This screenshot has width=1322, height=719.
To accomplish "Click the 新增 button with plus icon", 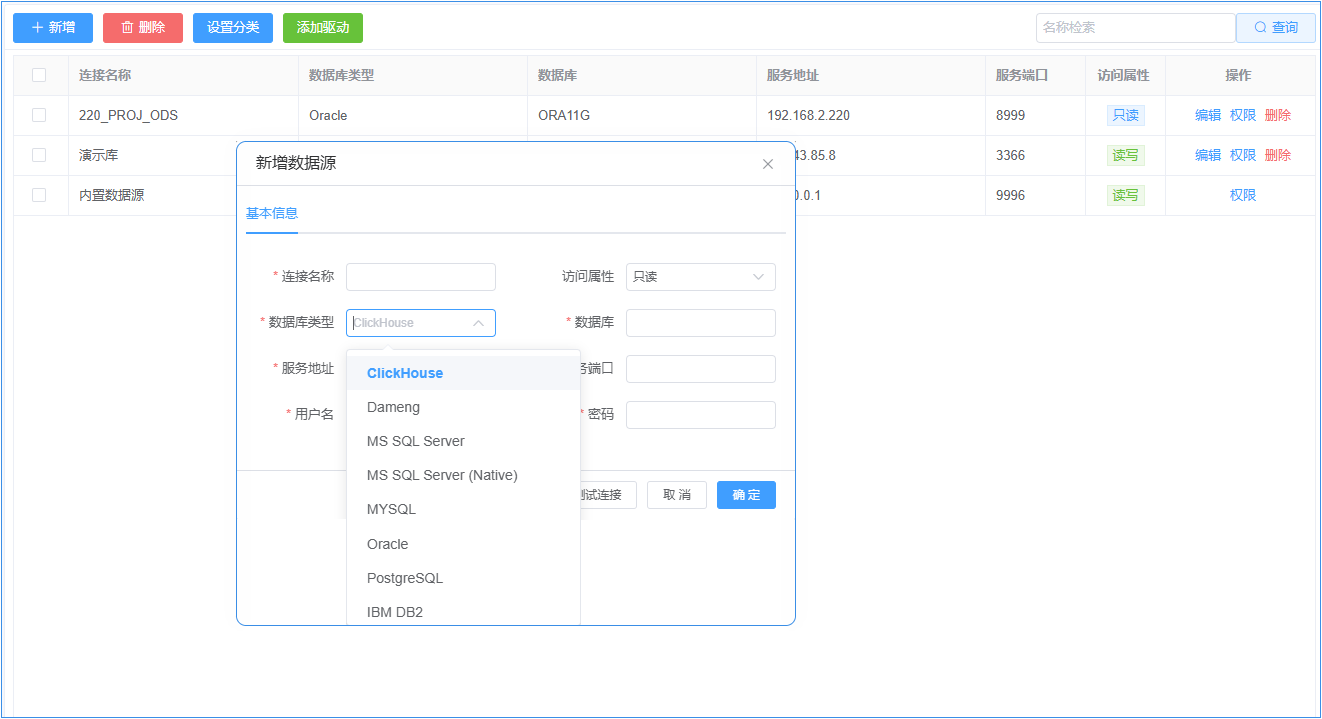I will click(x=53, y=28).
